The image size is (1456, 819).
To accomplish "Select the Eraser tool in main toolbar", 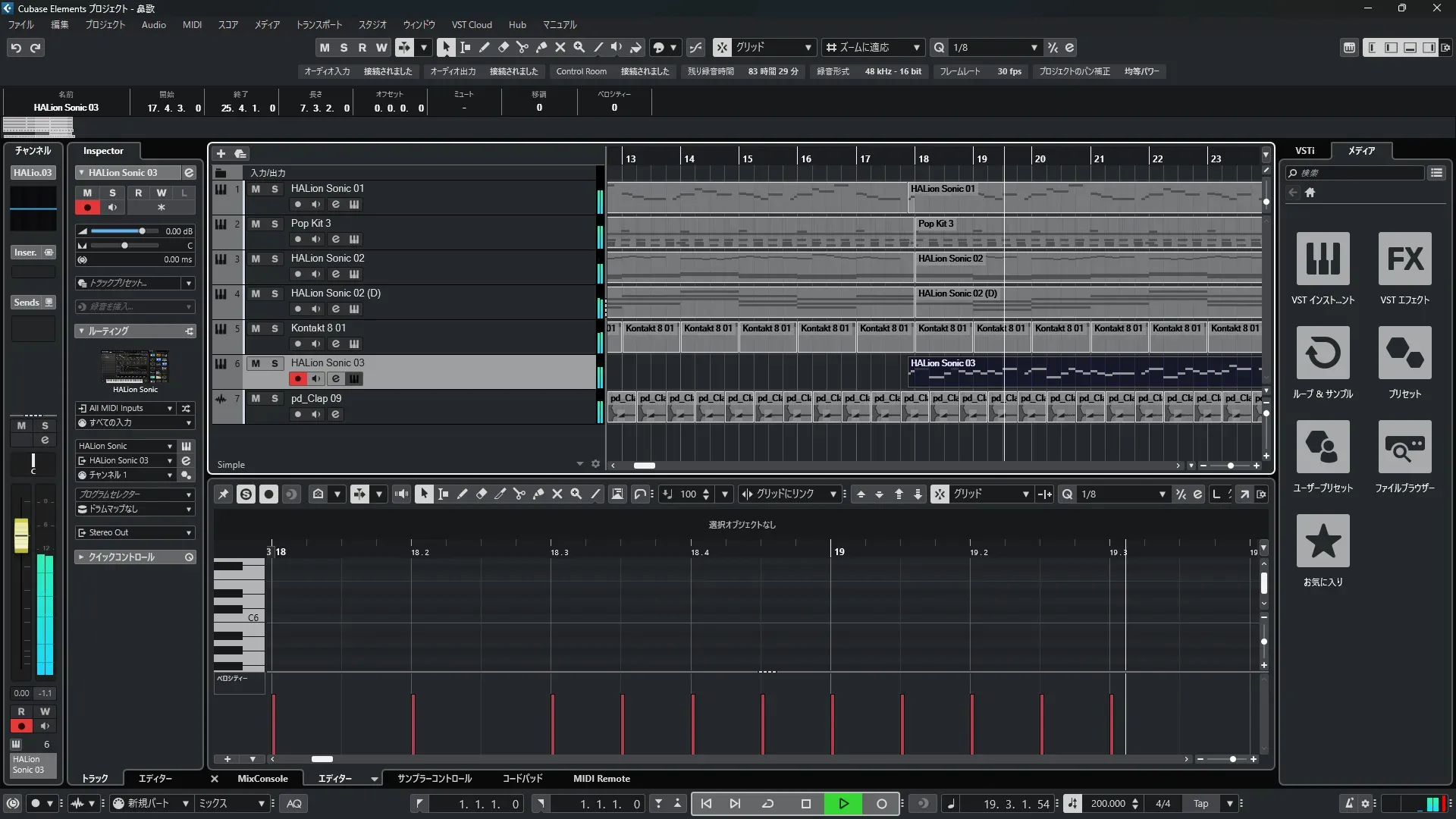I will click(503, 47).
